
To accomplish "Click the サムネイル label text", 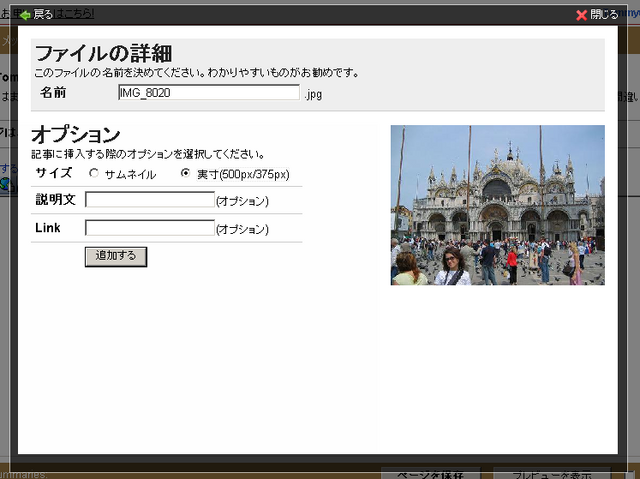I will click(130, 175).
